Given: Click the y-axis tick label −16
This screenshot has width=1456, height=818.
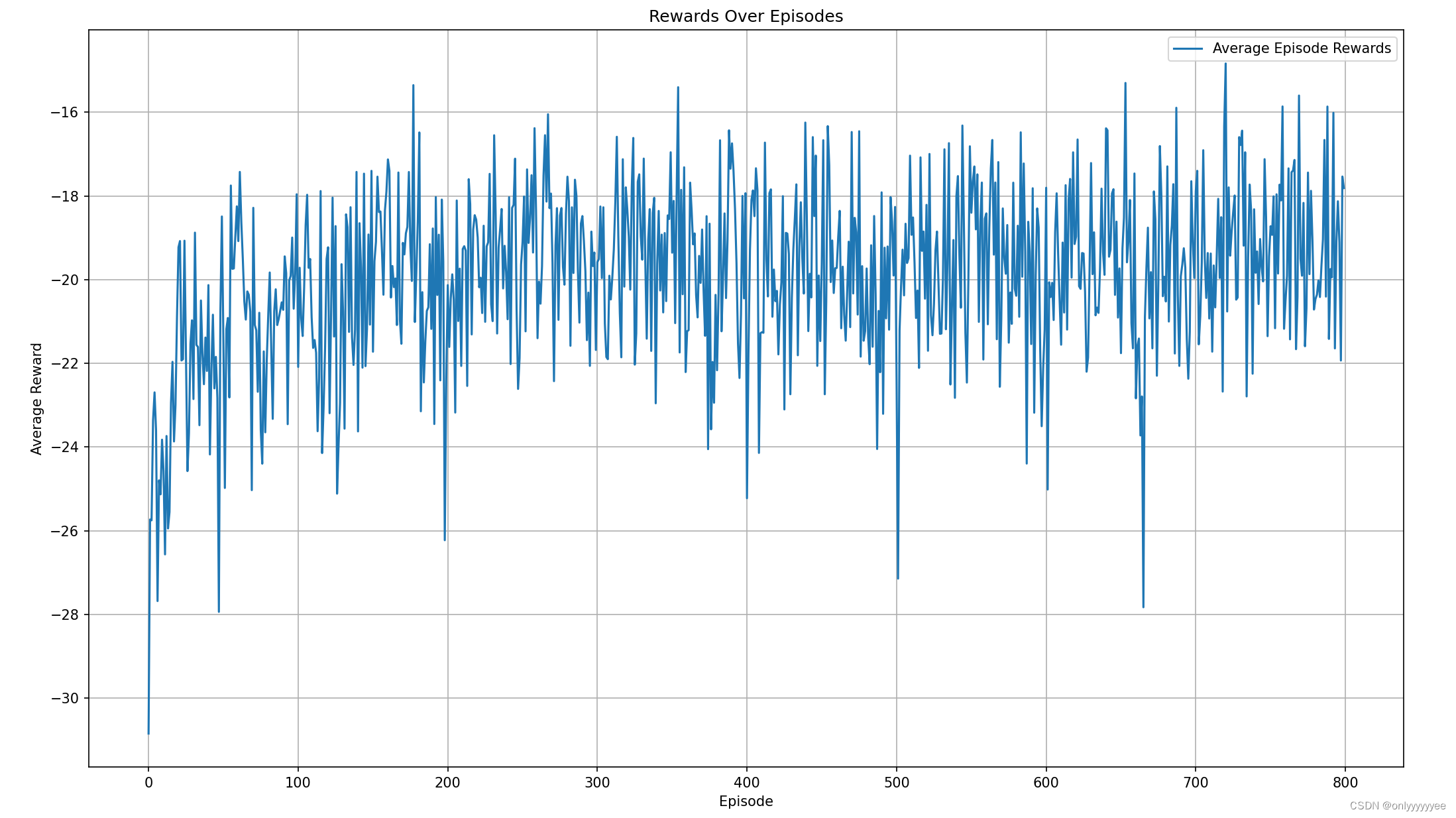Looking at the screenshot, I should (x=64, y=113).
